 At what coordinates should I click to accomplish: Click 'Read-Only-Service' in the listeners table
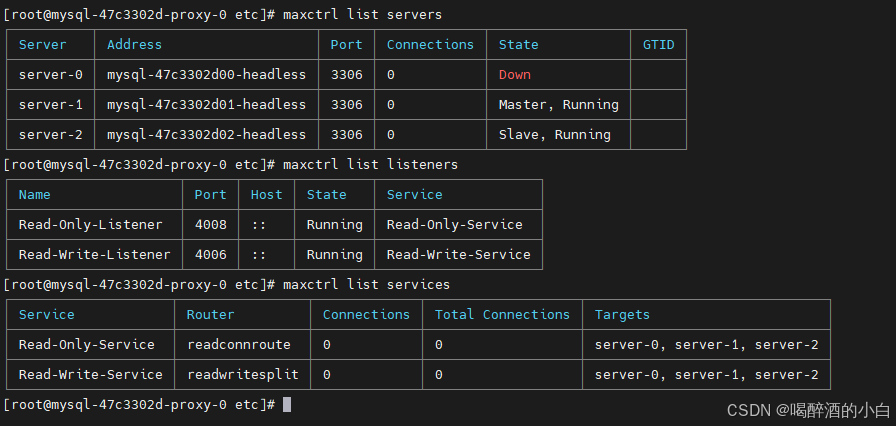[x=454, y=225]
